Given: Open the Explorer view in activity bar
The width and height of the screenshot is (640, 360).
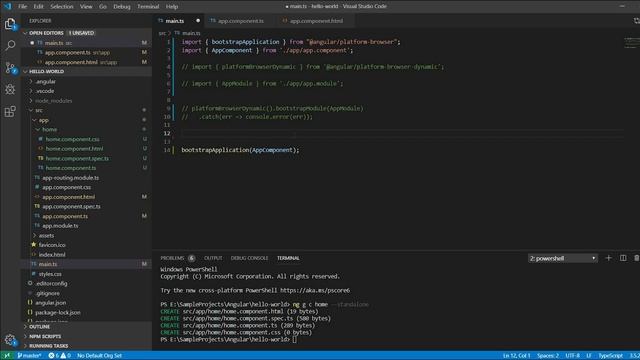Looking at the screenshot, I should pos(10,24).
